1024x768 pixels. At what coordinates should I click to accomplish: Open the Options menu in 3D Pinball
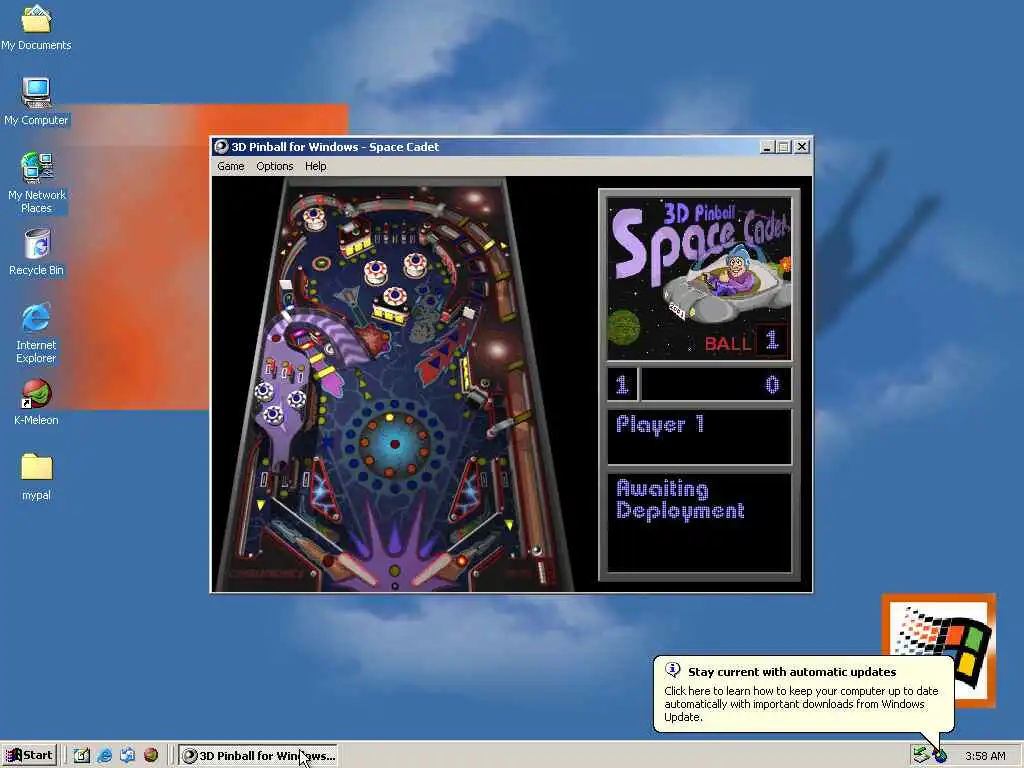pyautogui.click(x=274, y=166)
